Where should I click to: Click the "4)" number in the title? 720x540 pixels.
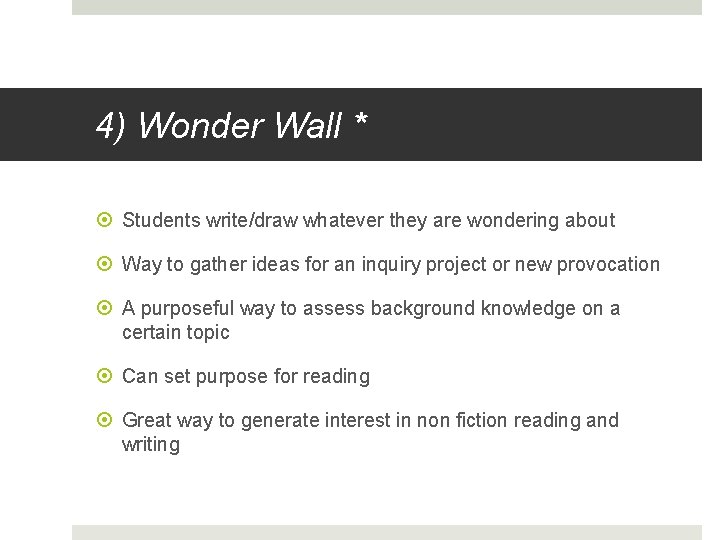click(111, 126)
